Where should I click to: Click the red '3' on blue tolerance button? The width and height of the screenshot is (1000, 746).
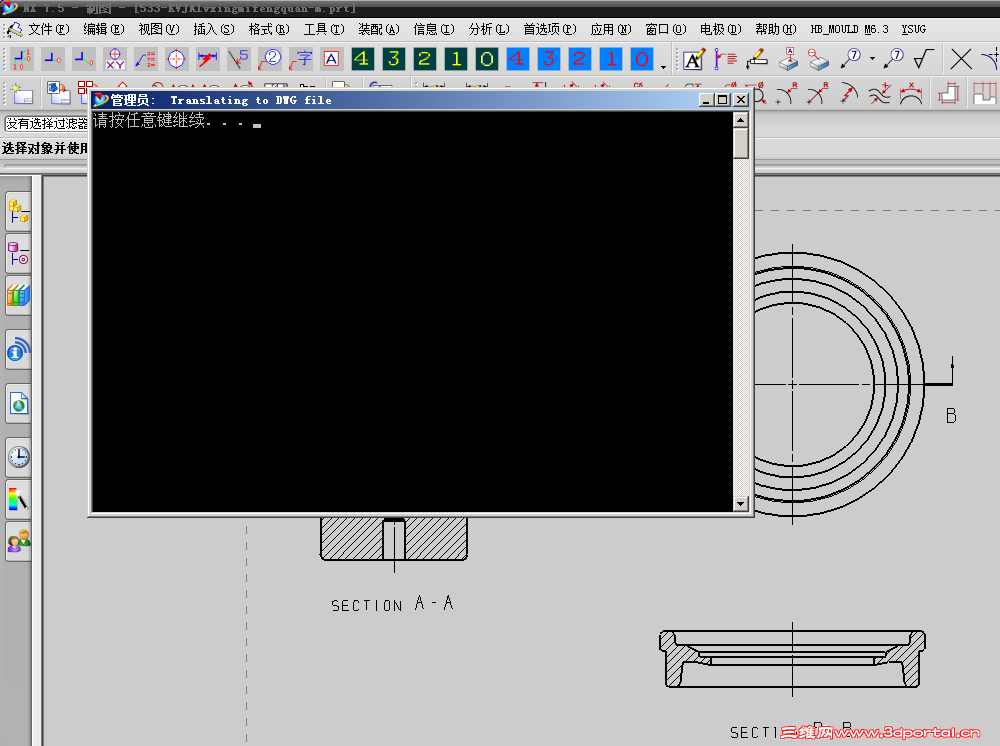tap(548, 59)
